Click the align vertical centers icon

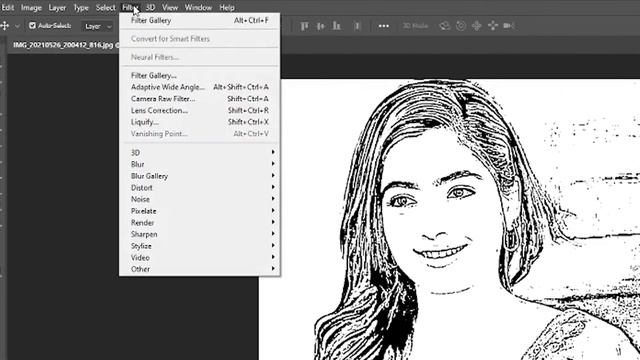click(320, 26)
